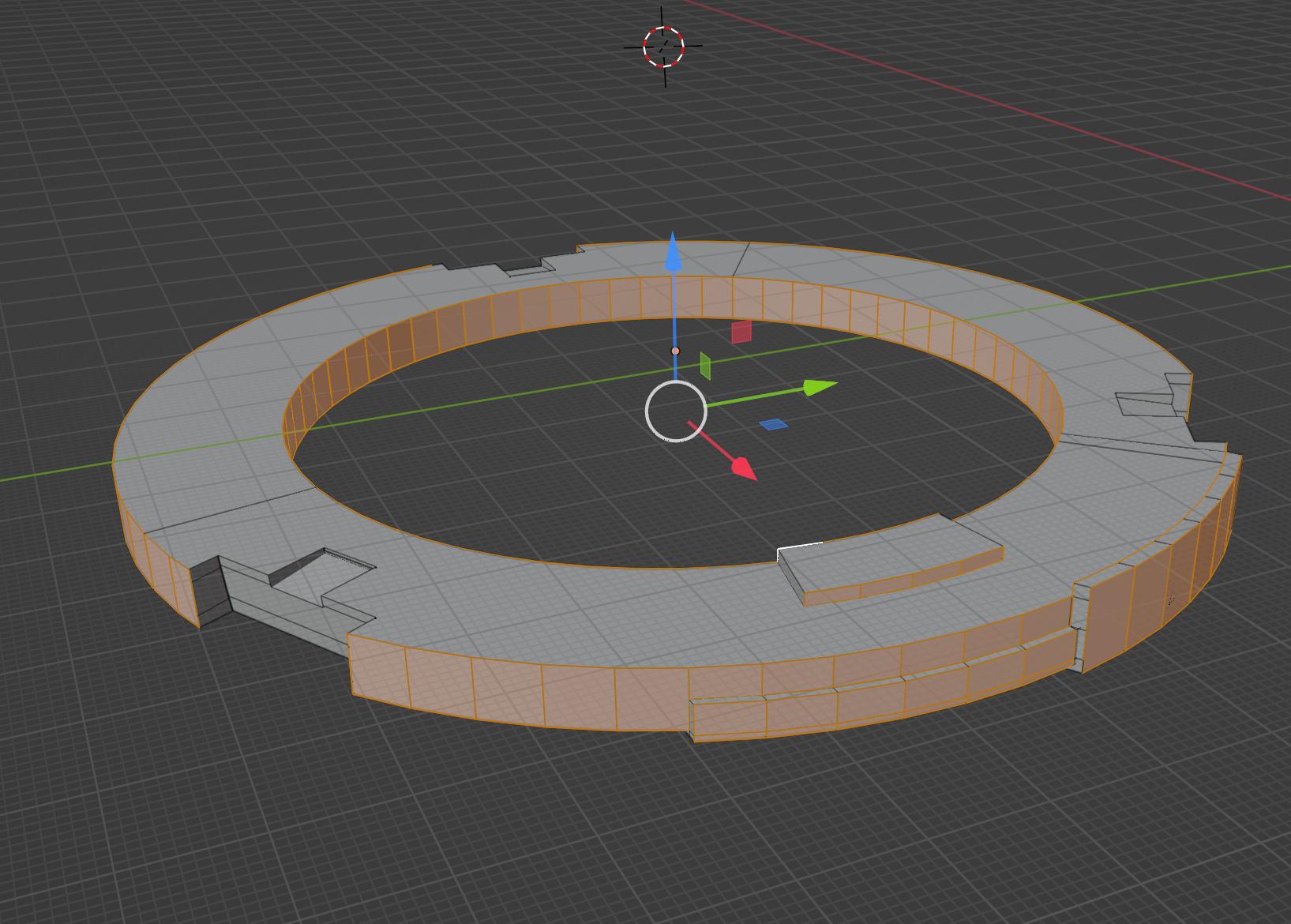The height and width of the screenshot is (924, 1291).
Task: Click the green XZ-plane square handle of the gizmo
Action: click(705, 366)
